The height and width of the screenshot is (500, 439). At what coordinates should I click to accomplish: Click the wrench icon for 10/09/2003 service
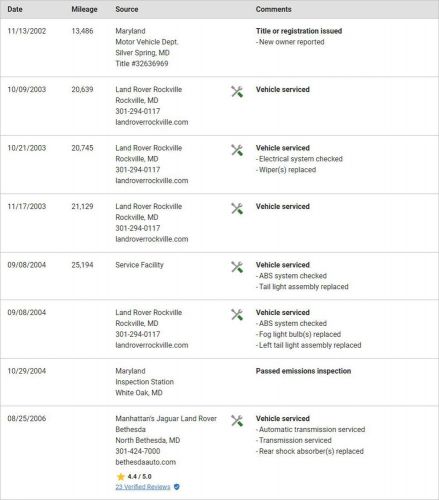[237, 92]
